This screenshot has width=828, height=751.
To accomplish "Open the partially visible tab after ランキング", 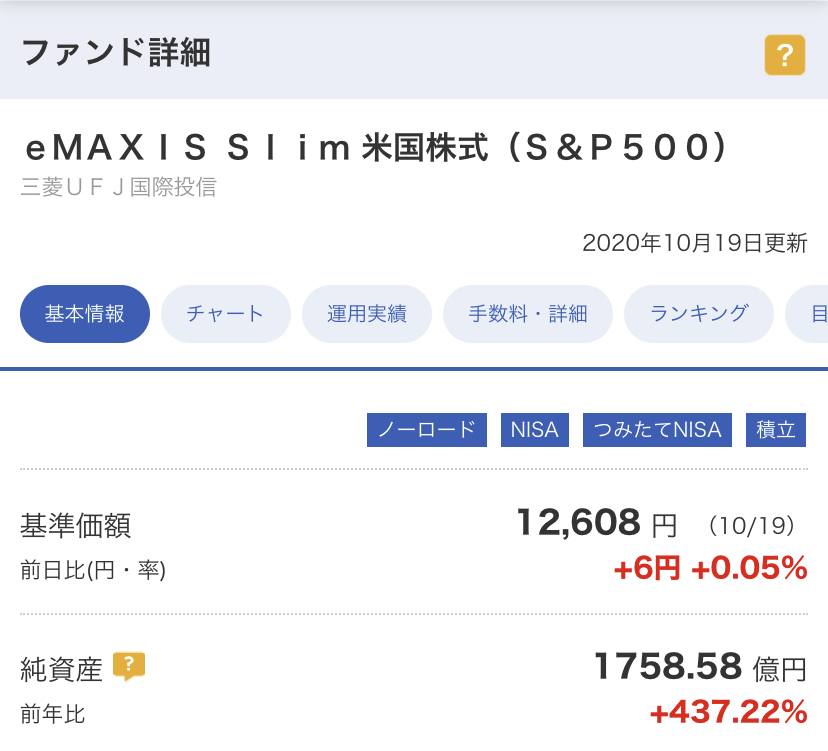I will point(808,314).
